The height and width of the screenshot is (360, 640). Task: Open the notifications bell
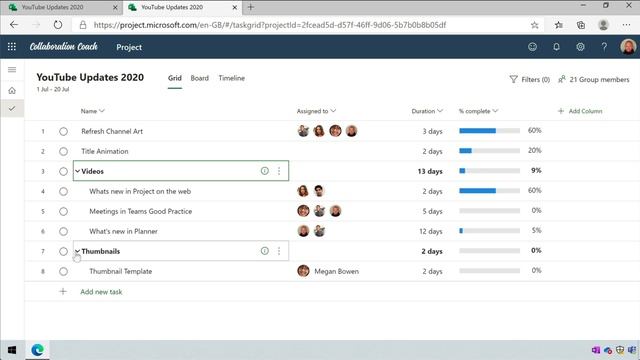(556, 47)
